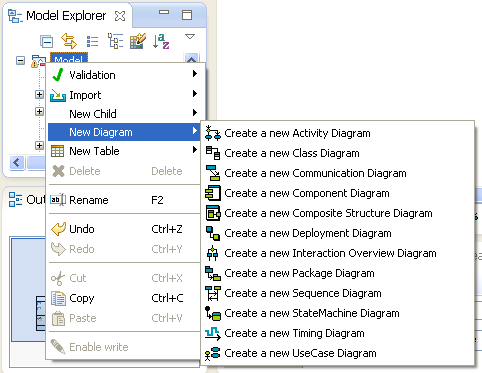
Task: Click the New Table grid icon
Action: point(57,151)
